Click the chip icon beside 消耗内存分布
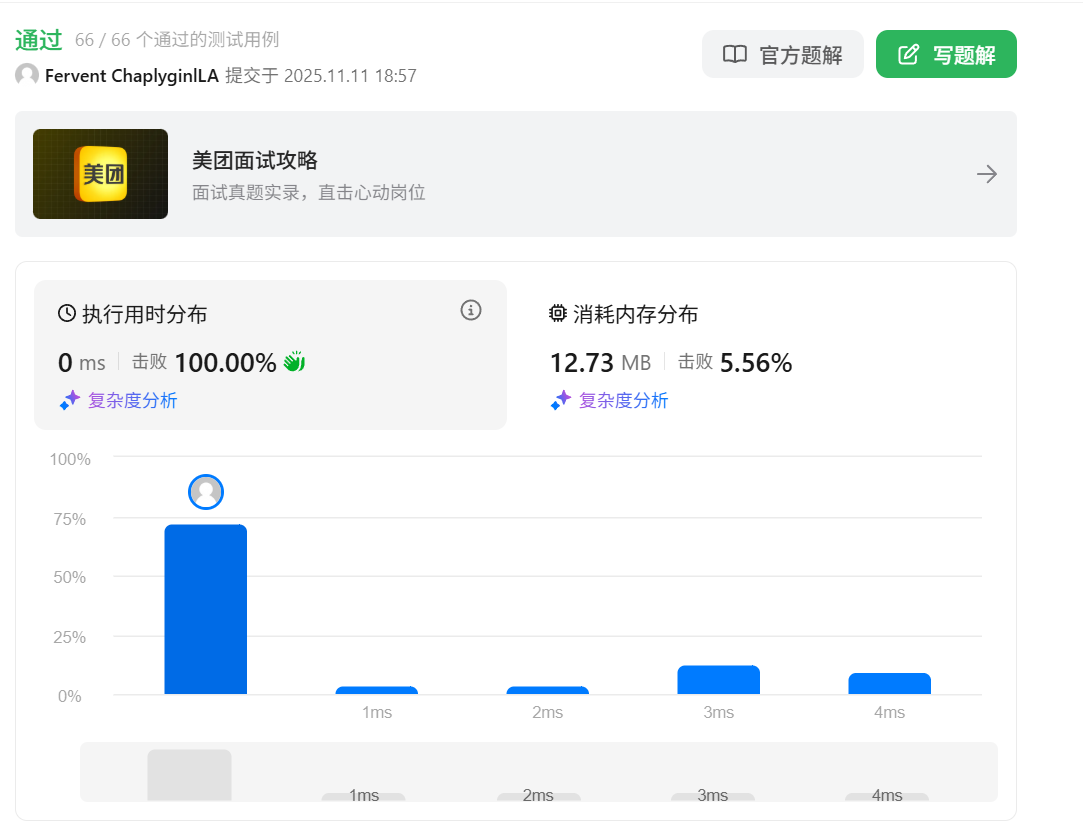1083x828 pixels. [x=557, y=314]
